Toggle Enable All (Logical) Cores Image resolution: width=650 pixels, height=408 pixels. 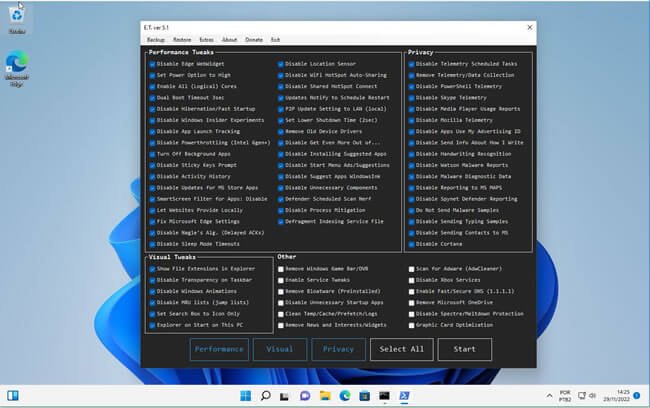pyautogui.click(x=152, y=87)
